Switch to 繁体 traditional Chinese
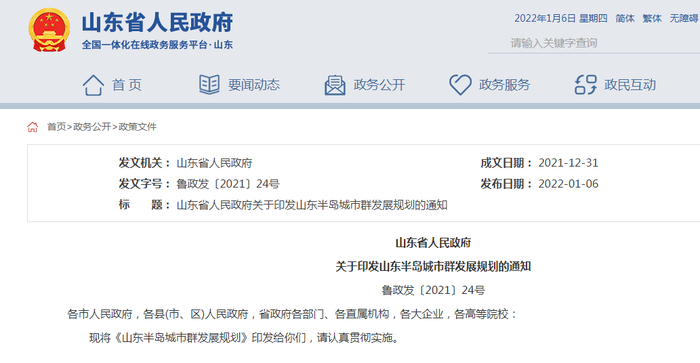Viewport: 700px width, 363px height. pos(652,18)
